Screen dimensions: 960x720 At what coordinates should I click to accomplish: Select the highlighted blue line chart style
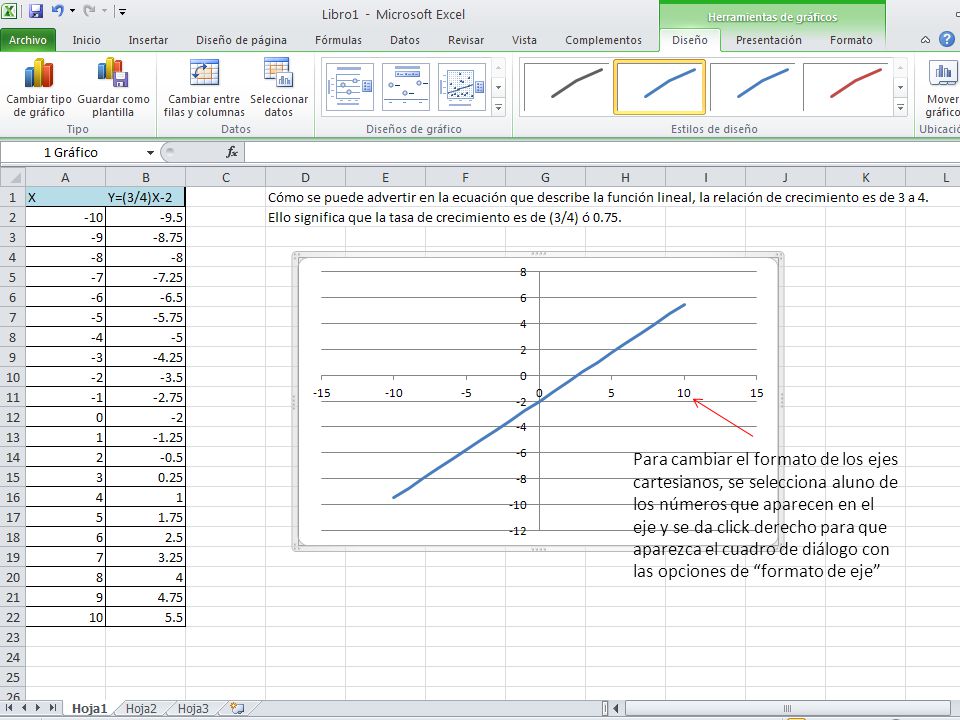(x=659, y=87)
